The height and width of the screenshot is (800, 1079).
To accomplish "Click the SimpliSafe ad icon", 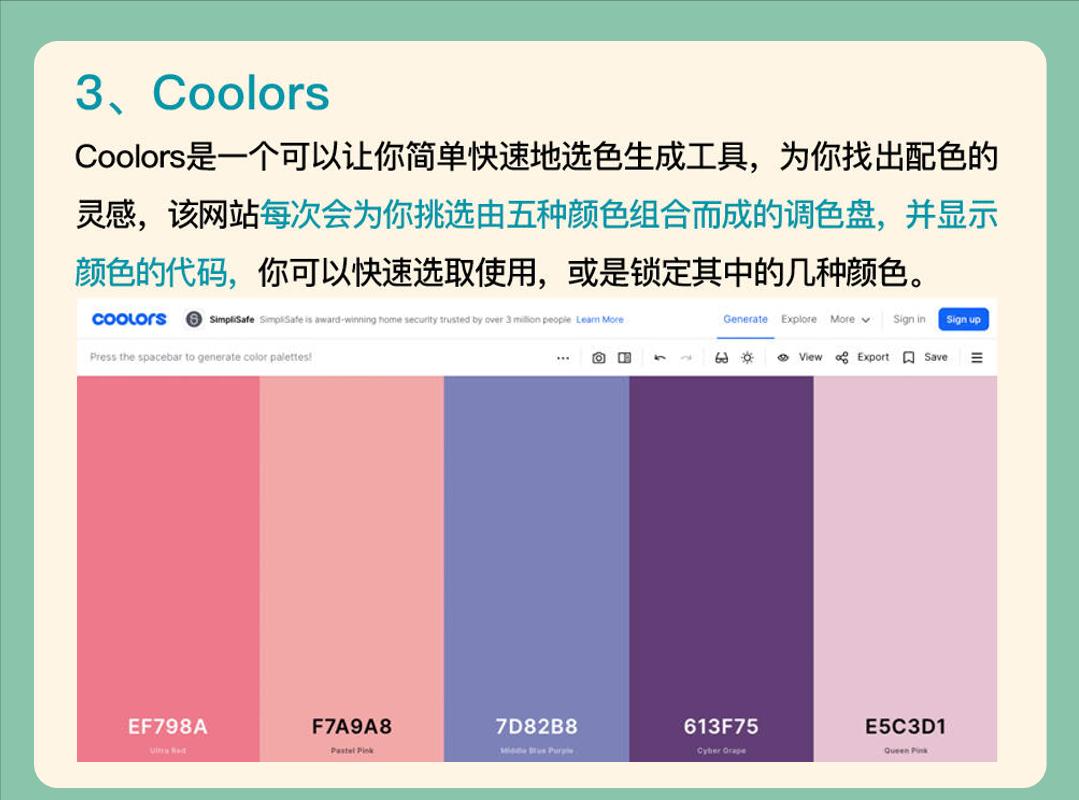I will coord(194,319).
